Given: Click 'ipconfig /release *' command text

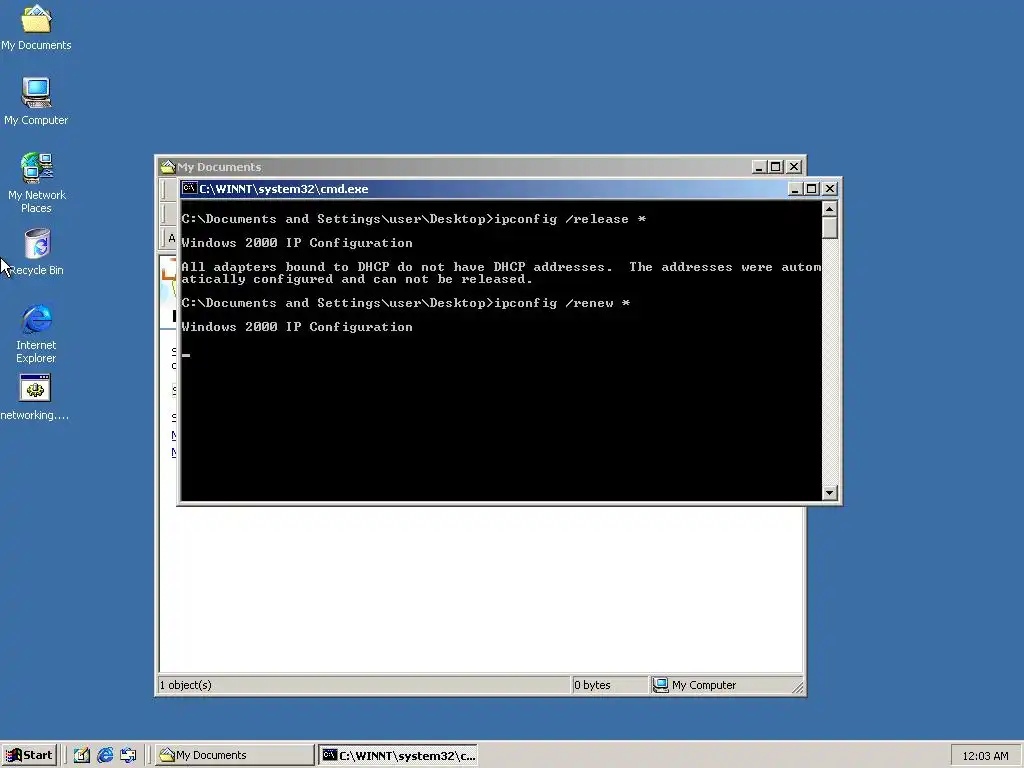Looking at the screenshot, I should 570,219.
